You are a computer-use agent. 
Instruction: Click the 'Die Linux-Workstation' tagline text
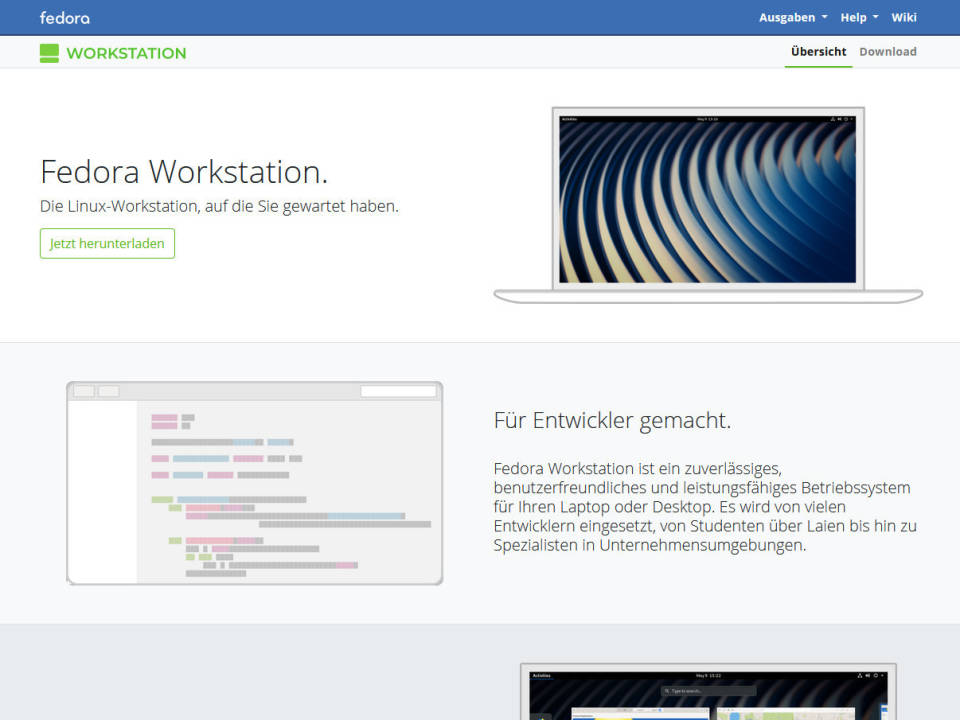(x=219, y=206)
